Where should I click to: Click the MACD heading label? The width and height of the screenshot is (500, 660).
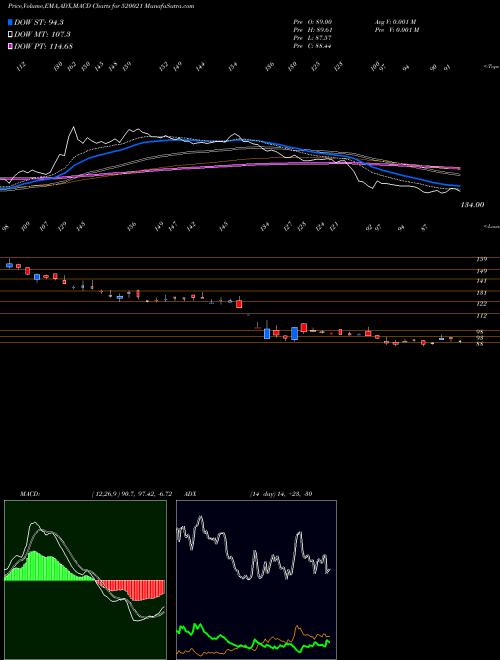(x=30, y=494)
